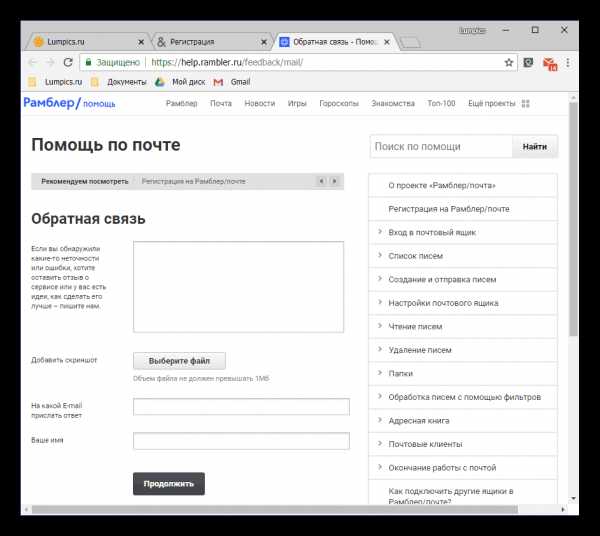Open Мой диск bookmark
This screenshot has height=536, width=600.
pos(180,82)
